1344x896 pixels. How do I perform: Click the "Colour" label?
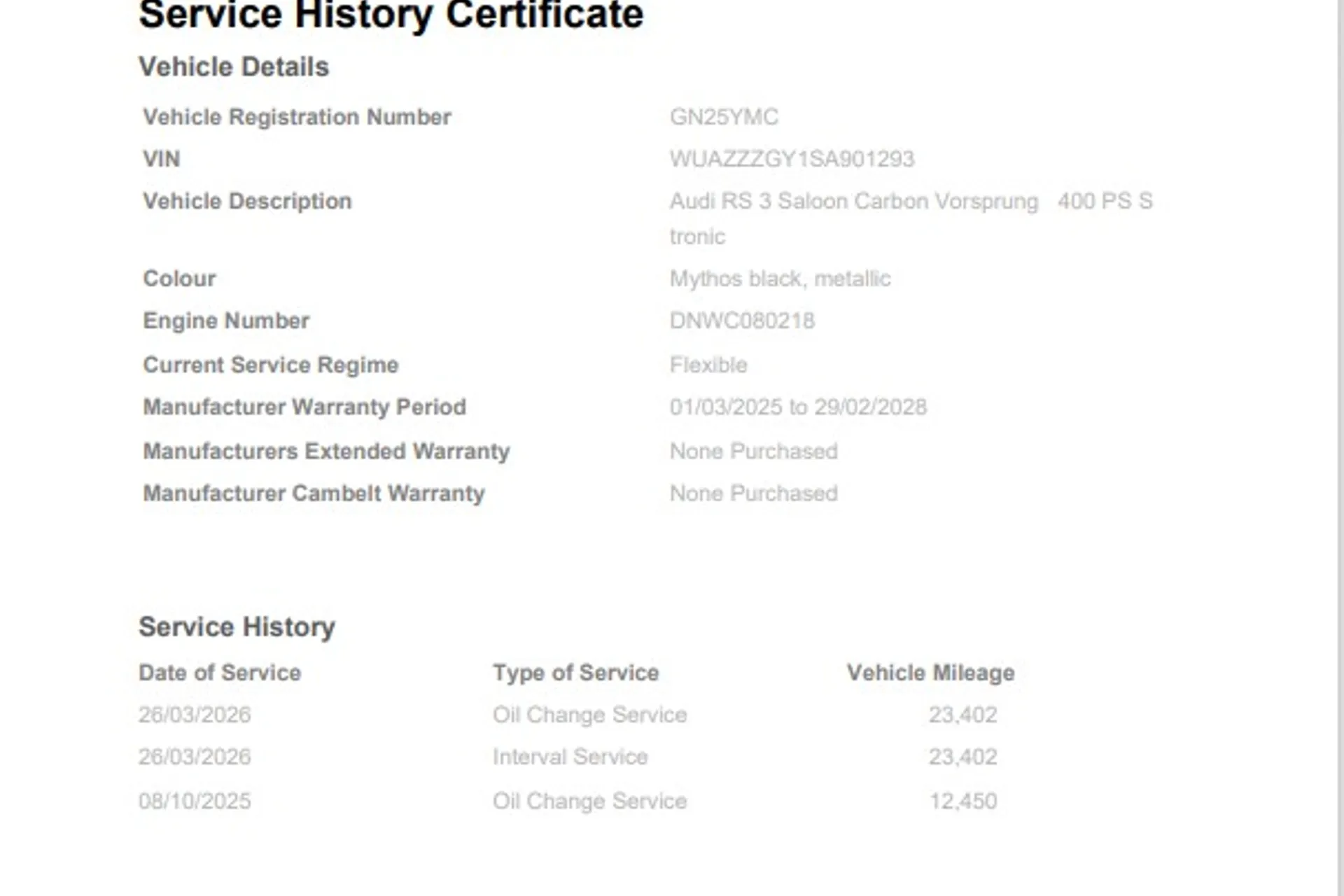[179, 279]
